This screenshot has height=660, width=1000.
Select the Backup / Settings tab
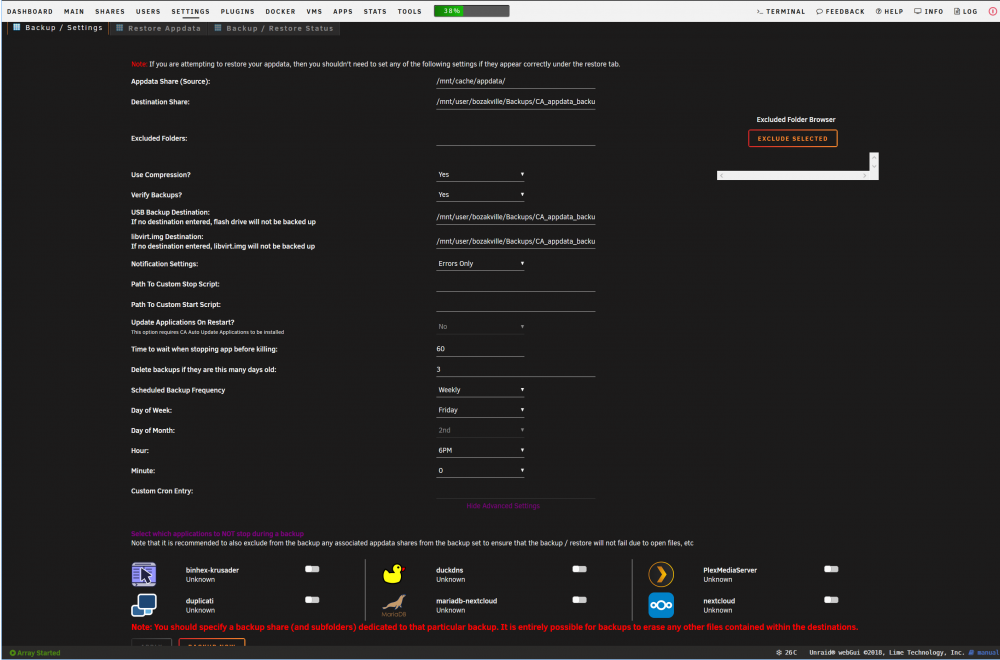pos(57,28)
